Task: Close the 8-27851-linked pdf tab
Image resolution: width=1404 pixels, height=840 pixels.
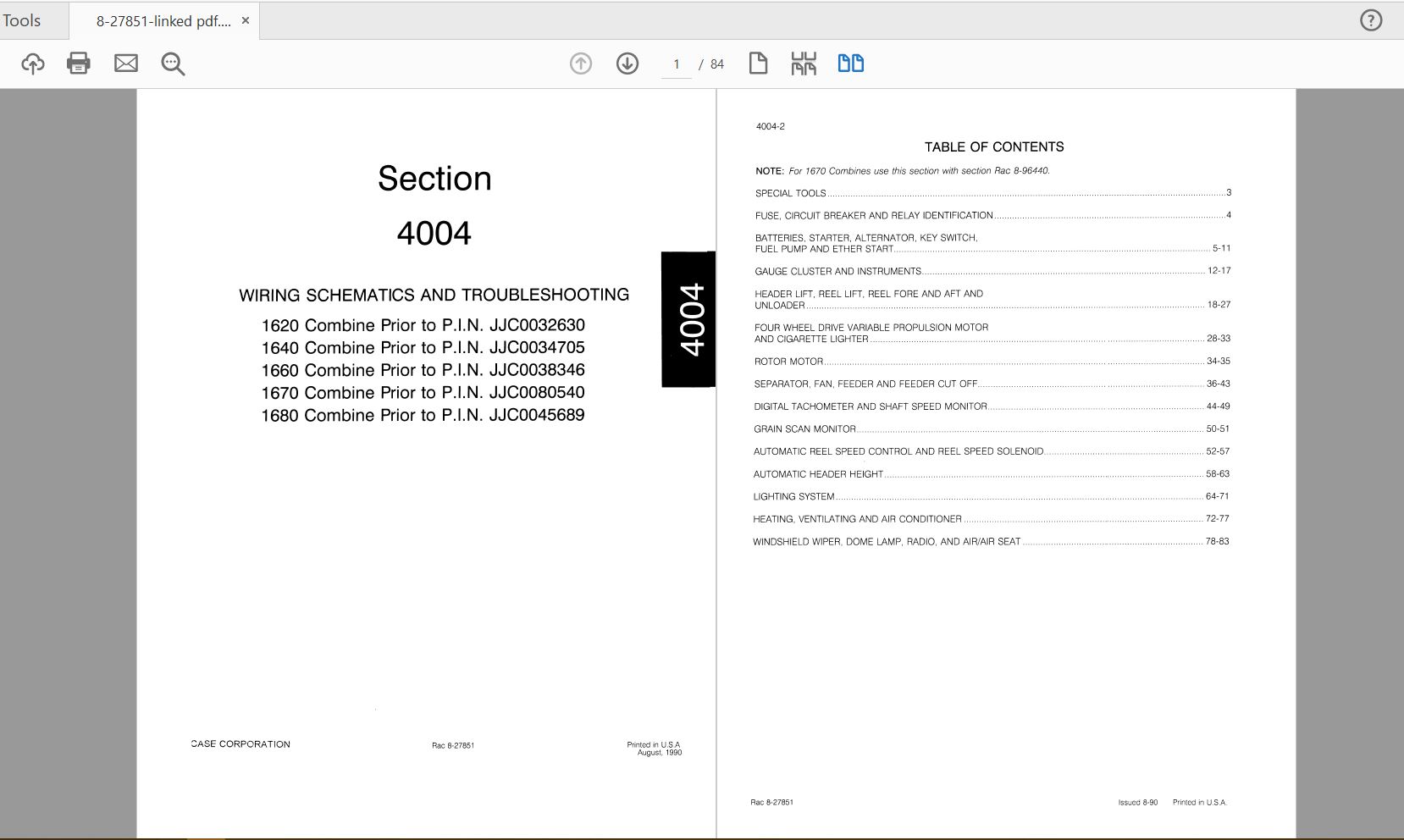Action: pyautogui.click(x=246, y=20)
